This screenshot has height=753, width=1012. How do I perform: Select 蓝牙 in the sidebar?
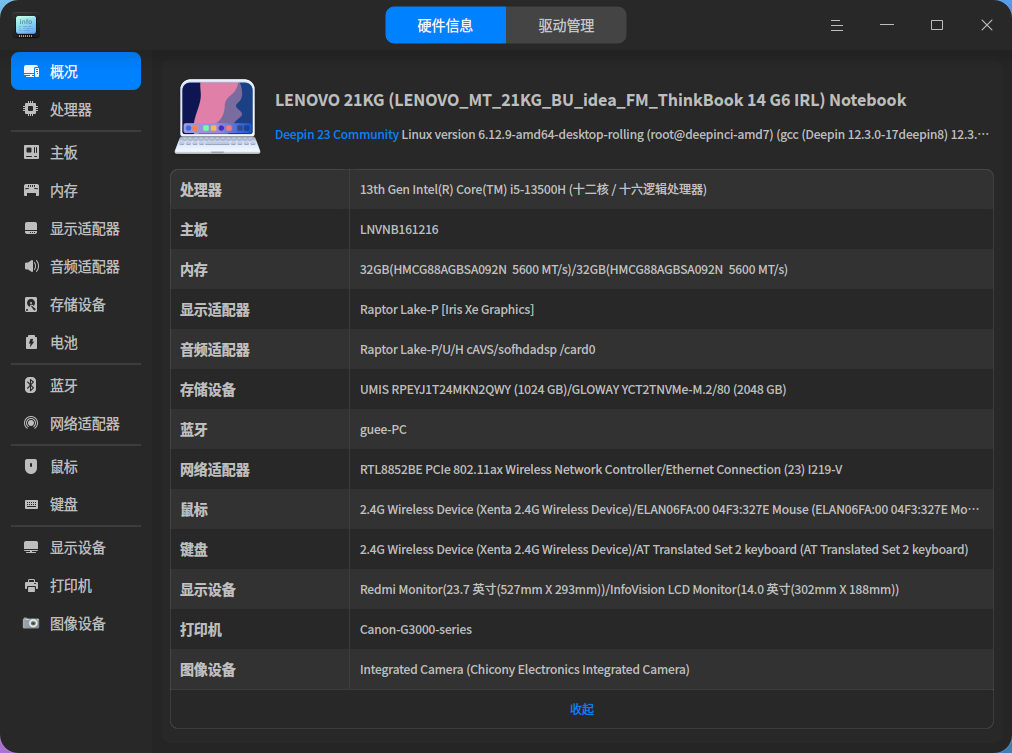[x=76, y=385]
